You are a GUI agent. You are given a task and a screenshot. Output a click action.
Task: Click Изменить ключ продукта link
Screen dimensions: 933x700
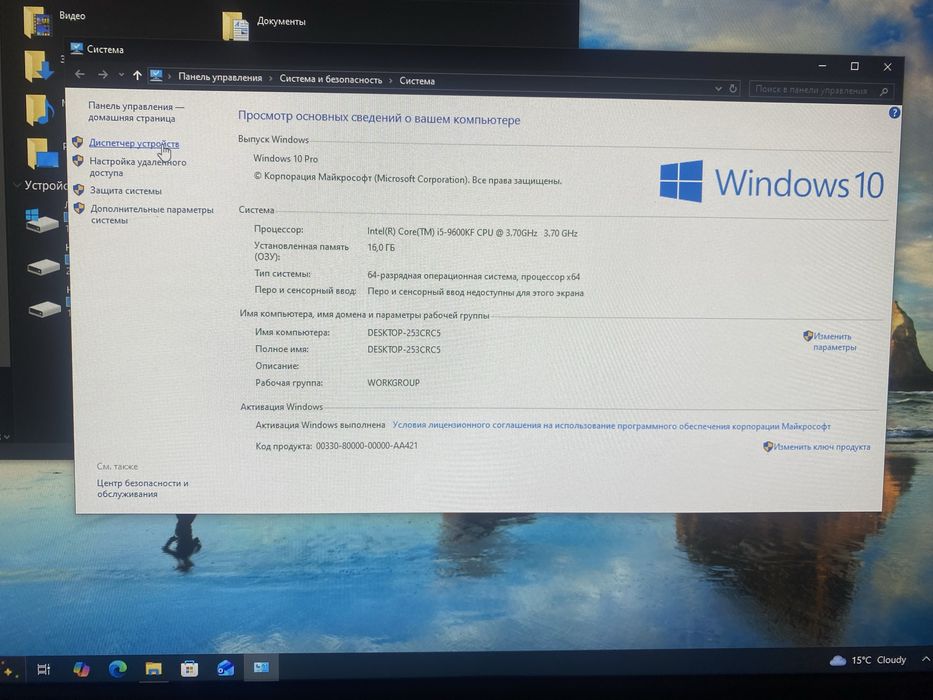point(822,446)
